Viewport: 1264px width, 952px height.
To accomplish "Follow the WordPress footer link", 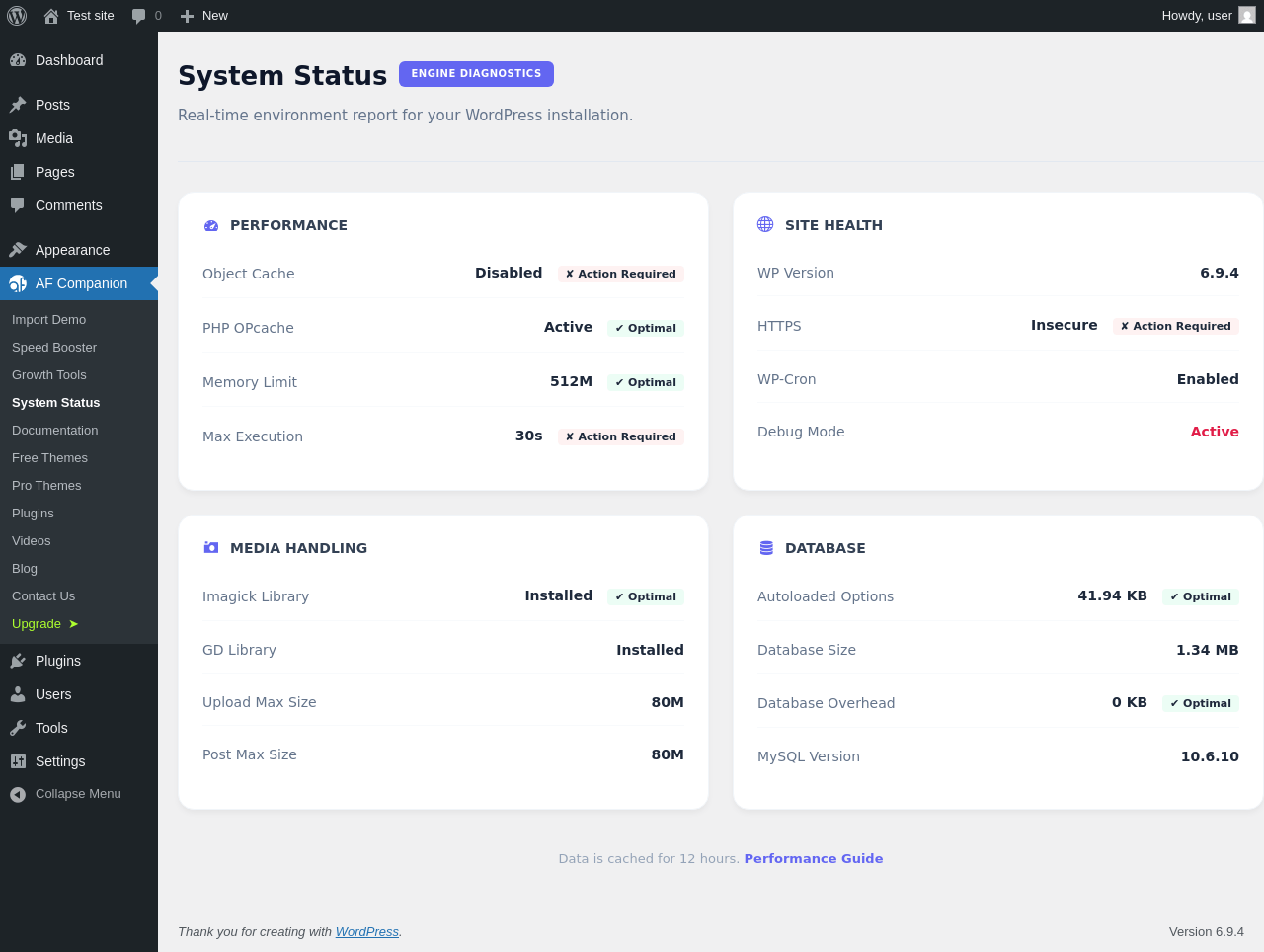I will click(x=367, y=932).
